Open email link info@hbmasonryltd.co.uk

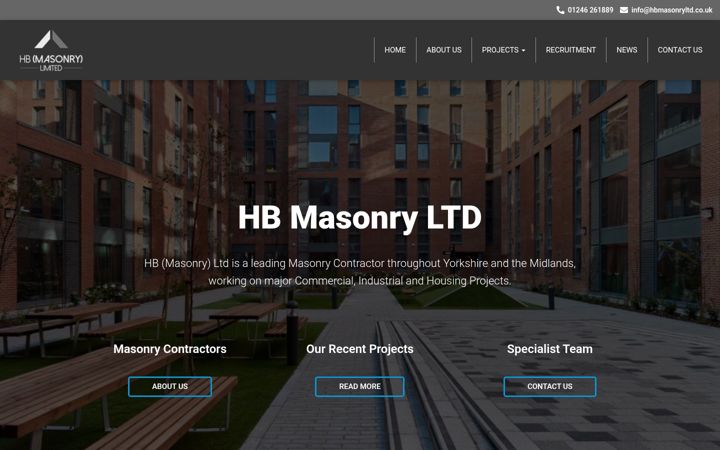click(x=672, y=10)
